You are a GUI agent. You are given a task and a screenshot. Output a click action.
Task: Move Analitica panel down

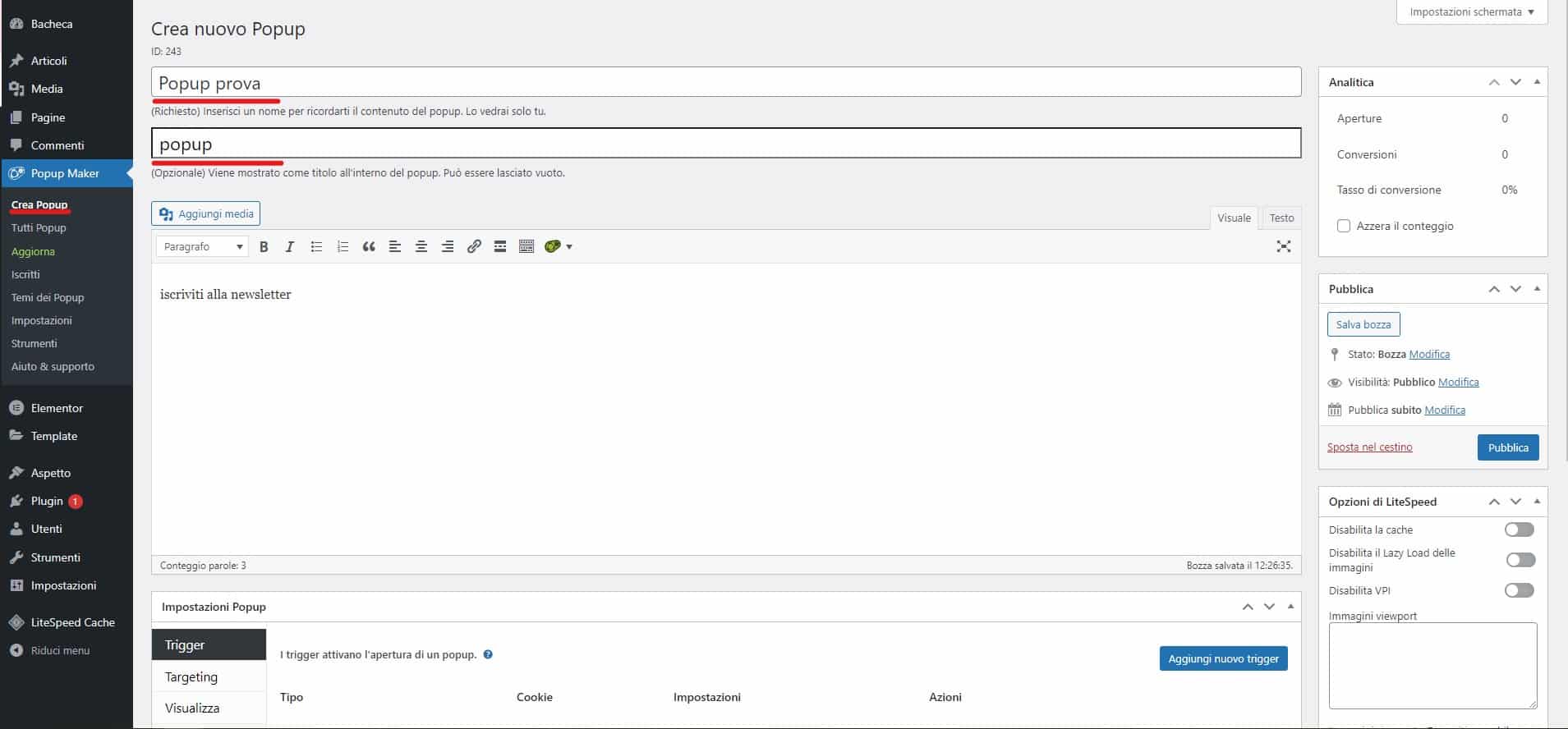[1515, 82]
